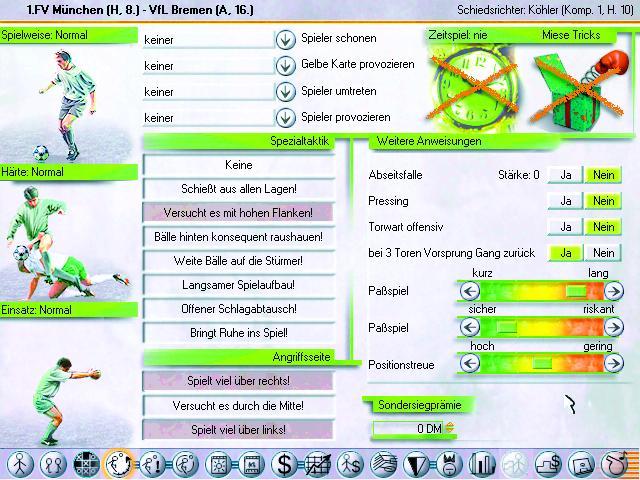
Task: Open the pennant flag icon
Action: coord(416,464)
